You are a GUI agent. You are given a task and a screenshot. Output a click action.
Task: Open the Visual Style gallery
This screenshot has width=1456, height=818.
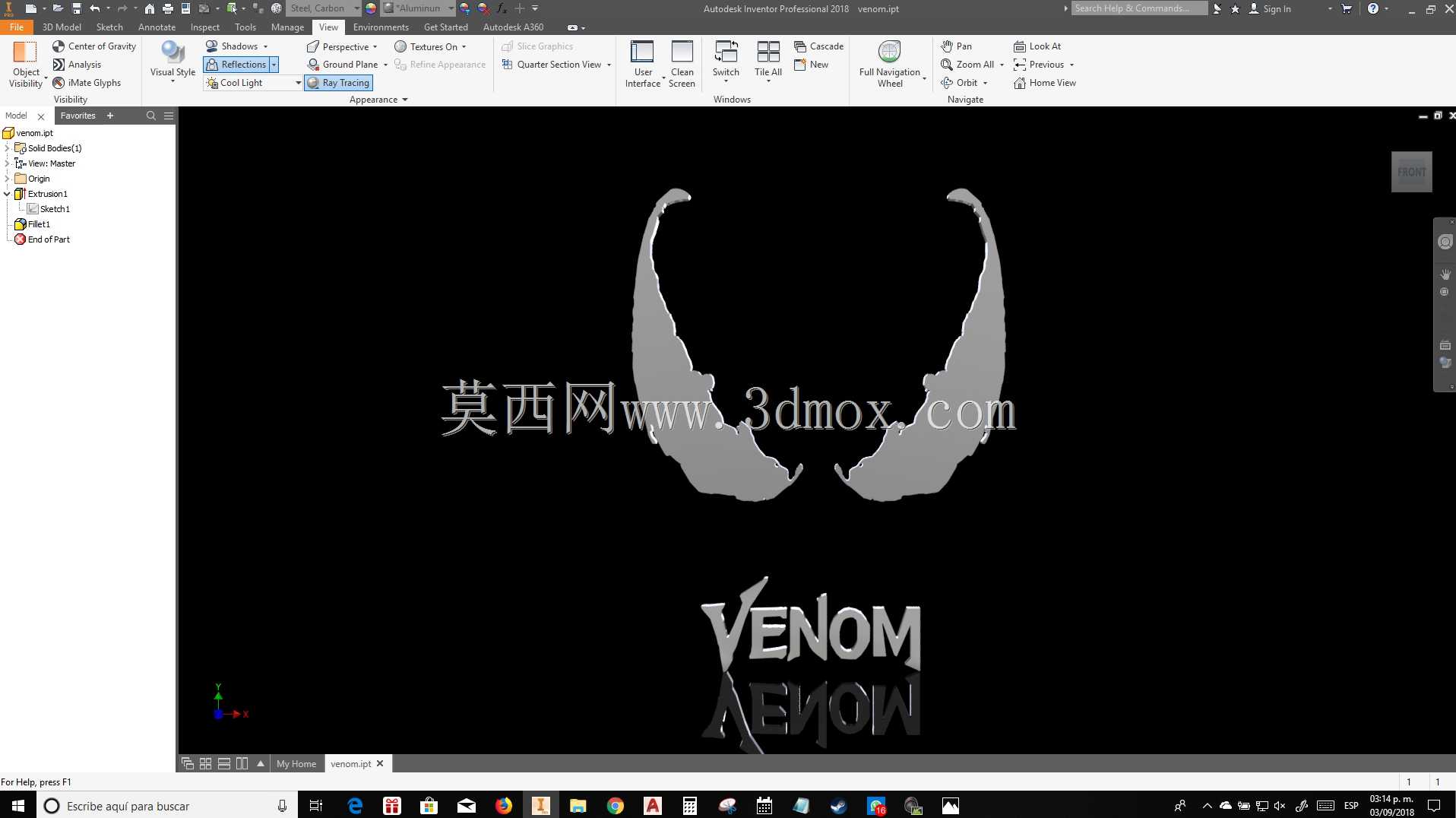tap(173, 61)
